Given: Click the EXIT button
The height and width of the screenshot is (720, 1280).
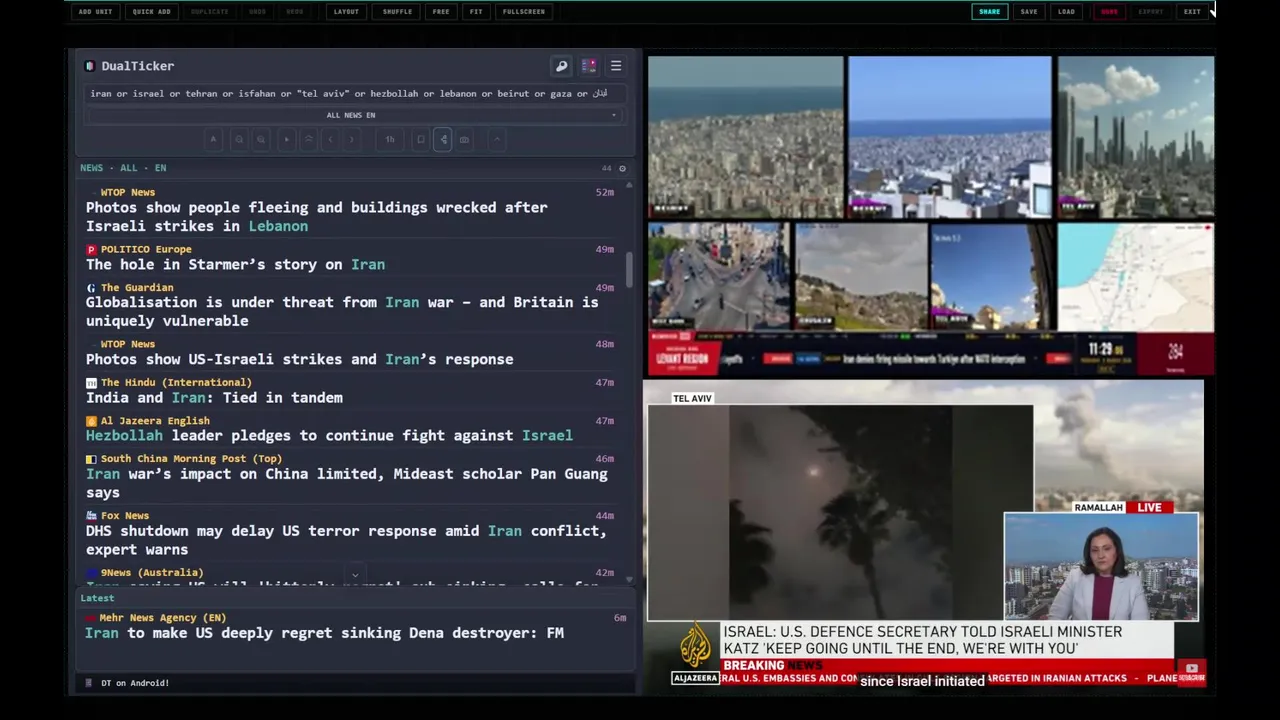Looking at the screenshot, I should click(x=1192, y=12).
